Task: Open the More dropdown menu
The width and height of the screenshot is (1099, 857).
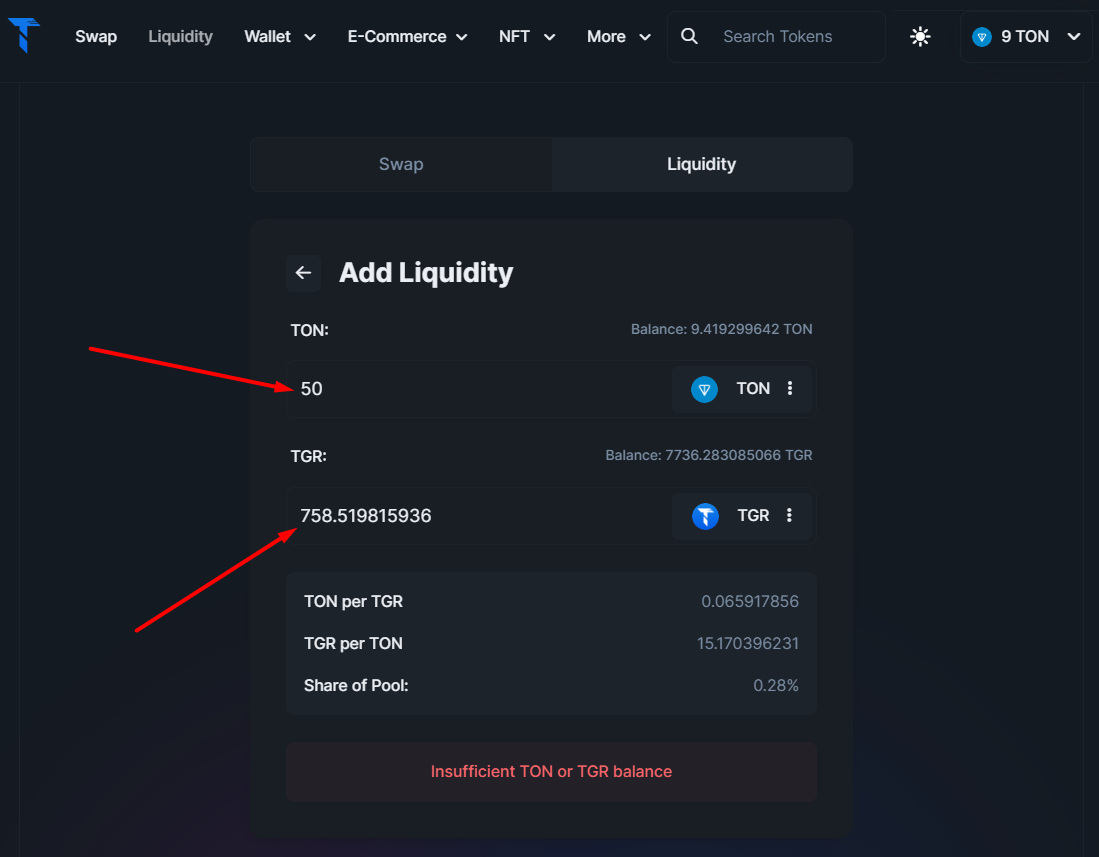Action: pyautogui.click(x=619, y=37)
